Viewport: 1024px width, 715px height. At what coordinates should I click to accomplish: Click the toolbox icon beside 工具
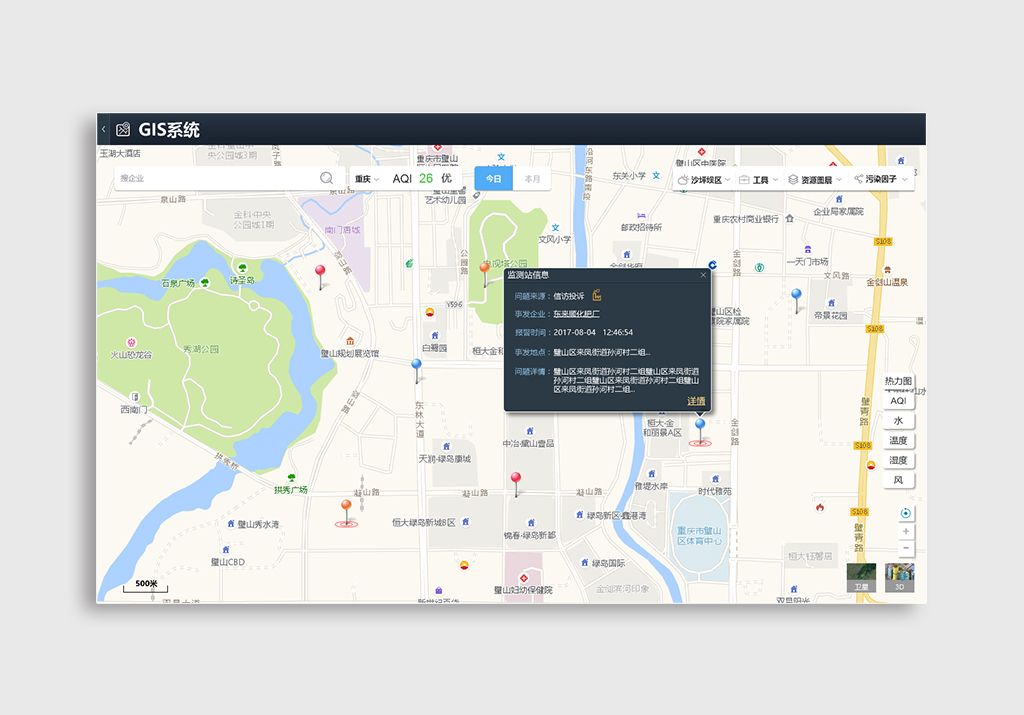point(744,180)
